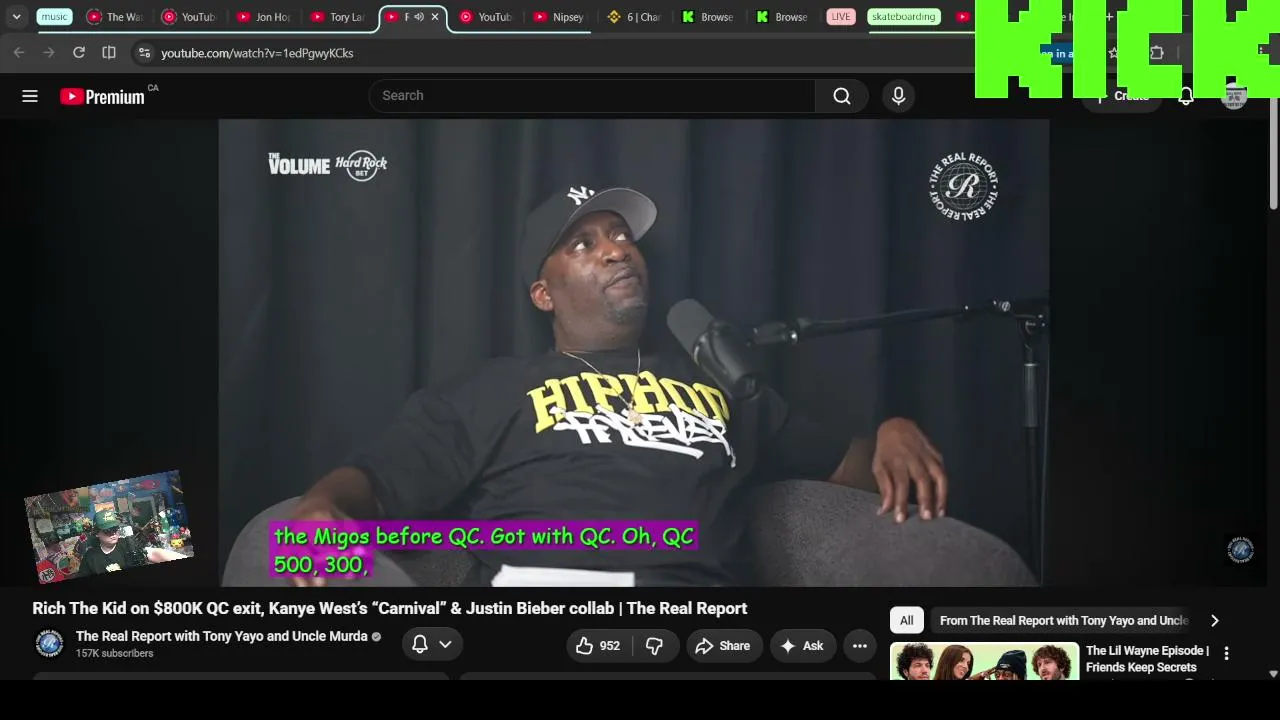1280x720 pixels.
Task: Open the notifications bell in the header
Action: (x=1185, y=96)
